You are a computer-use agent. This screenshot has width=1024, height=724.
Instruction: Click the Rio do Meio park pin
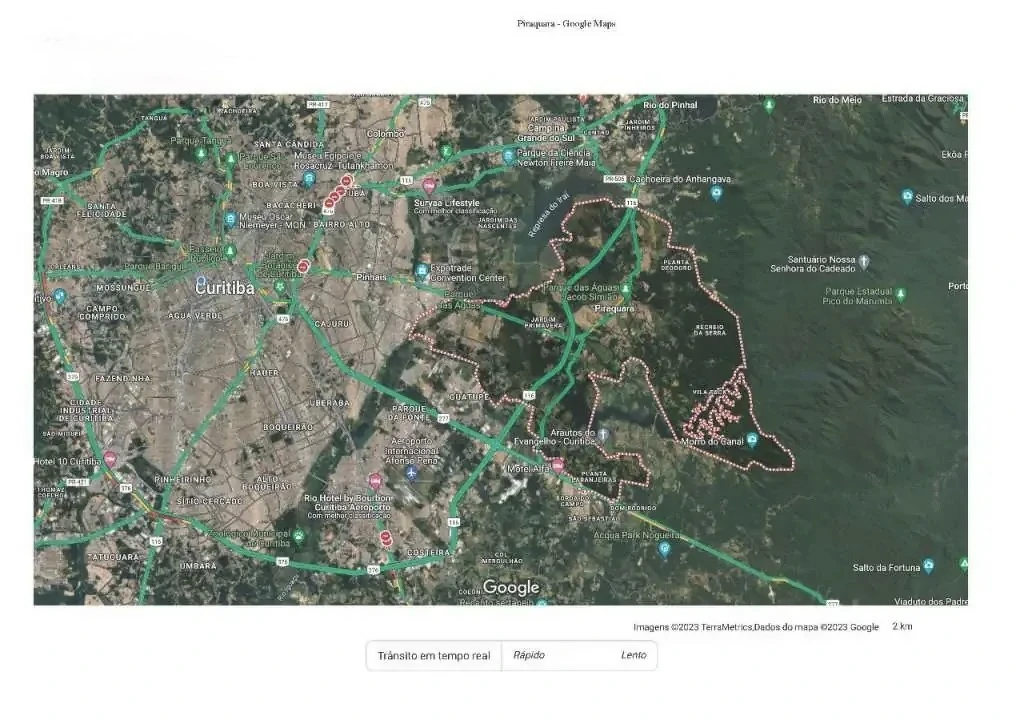(x=769, y=105)
